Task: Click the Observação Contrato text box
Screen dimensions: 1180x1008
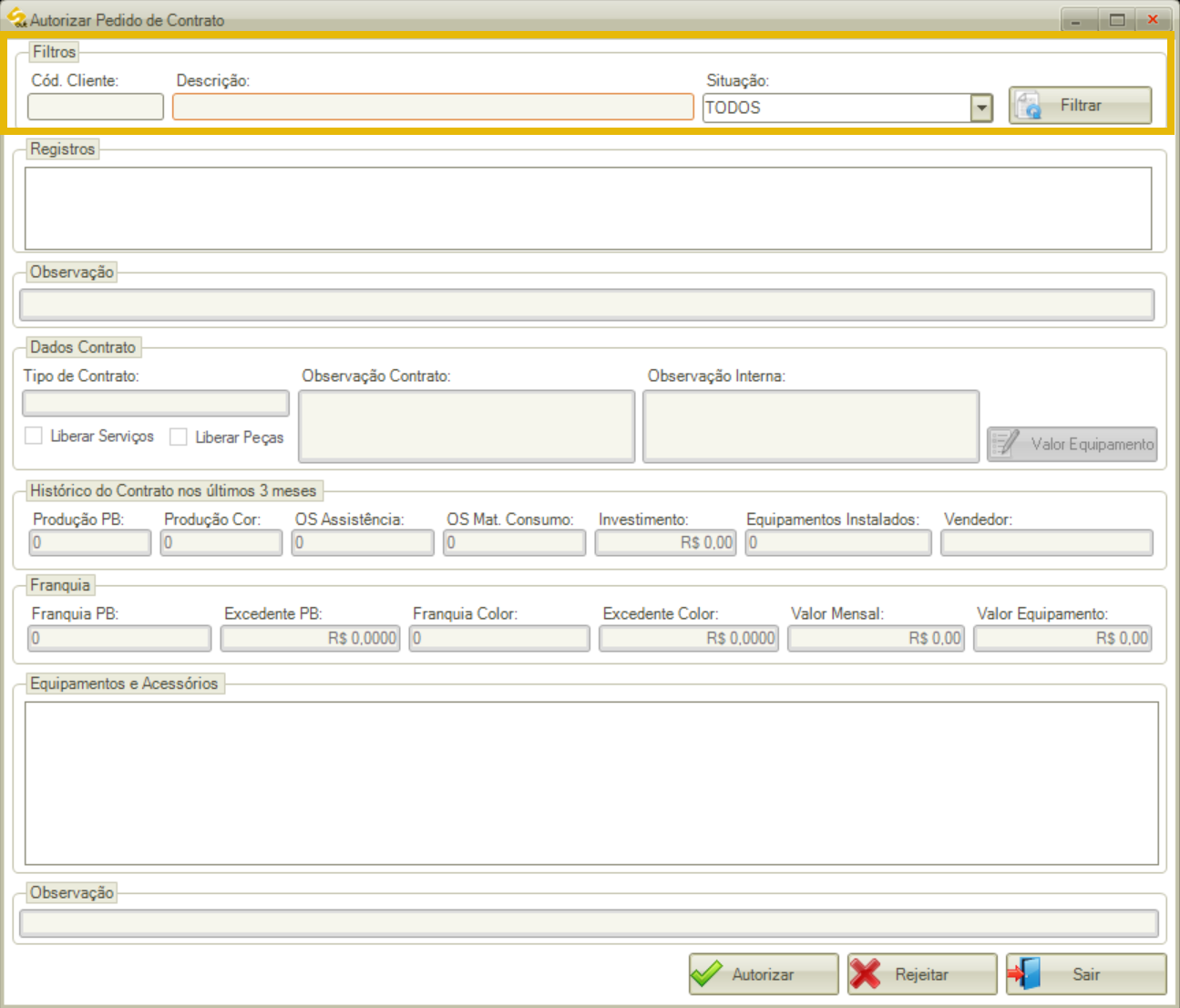Action: (467, 427)
